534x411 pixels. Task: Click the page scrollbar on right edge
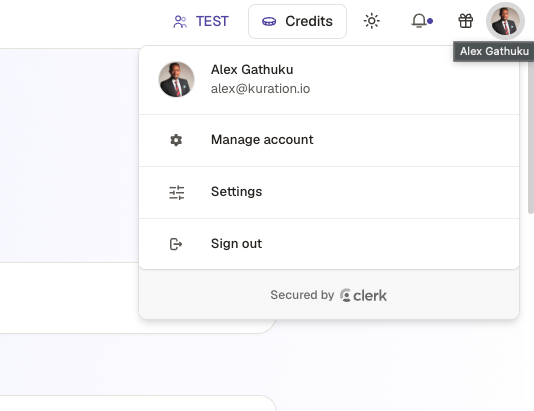pos(531,133)
